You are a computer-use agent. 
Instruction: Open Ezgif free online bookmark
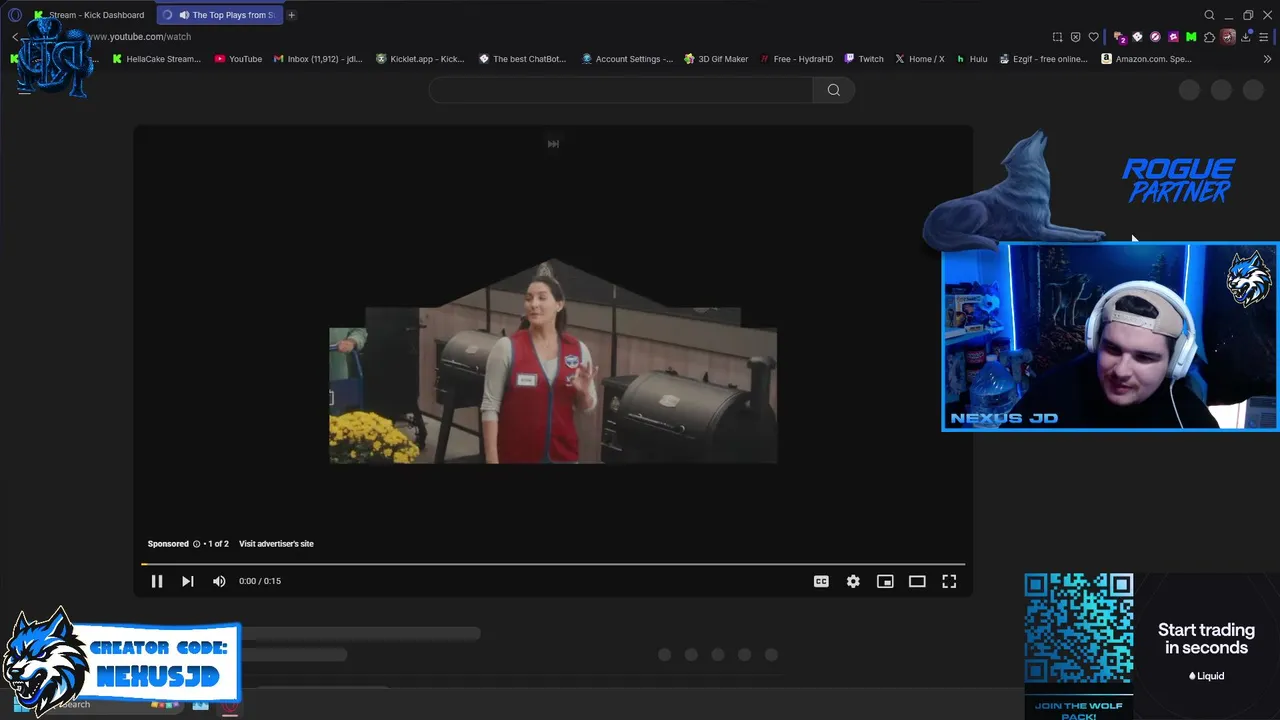1043,59
